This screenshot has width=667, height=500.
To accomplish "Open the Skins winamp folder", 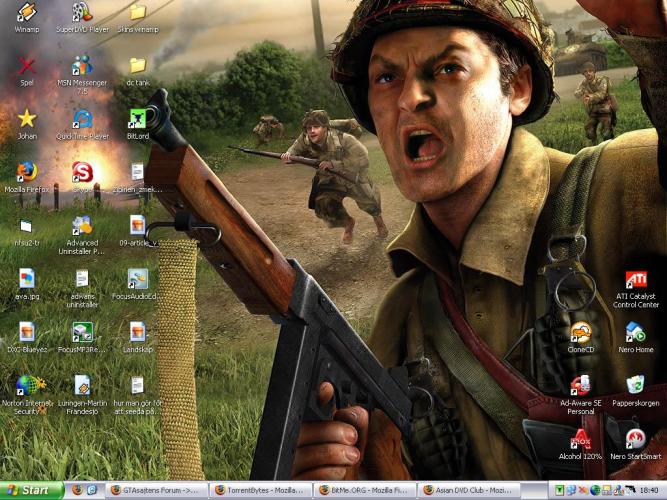I will (137, 13).
